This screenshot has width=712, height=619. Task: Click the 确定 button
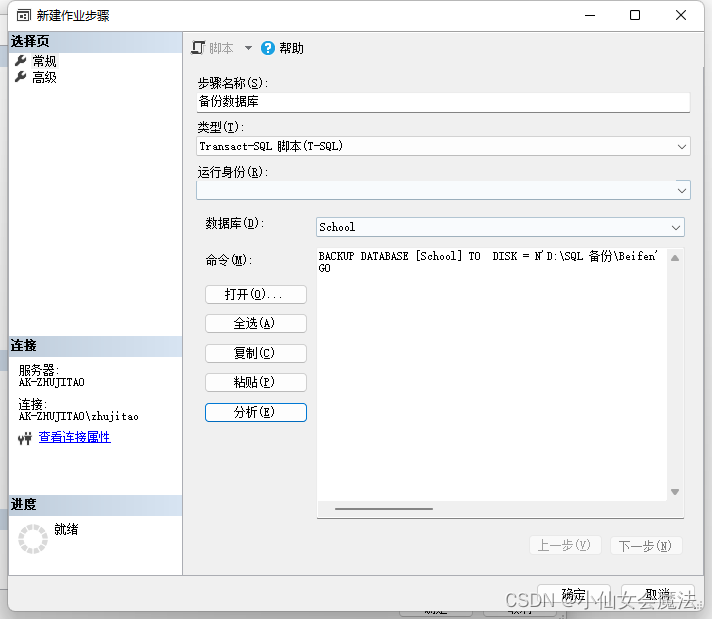[x=574, y=594]
